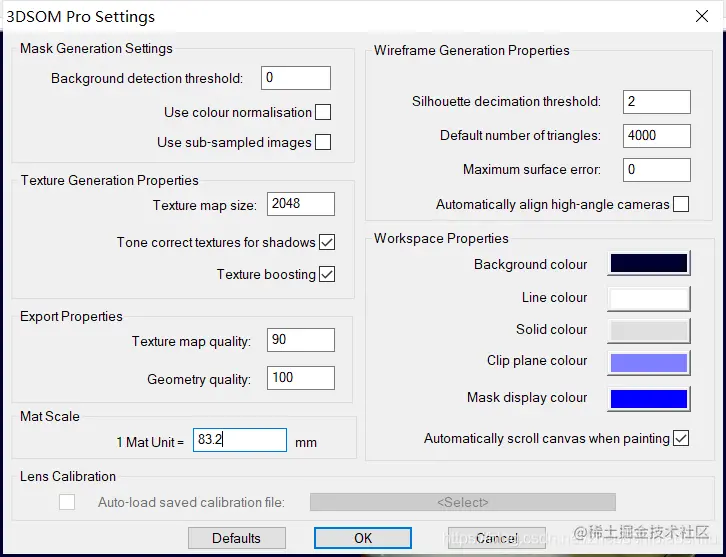The height and width of the screenshot is (557, 726).
Task: Click the Cancel button
Action: (497, 538)
